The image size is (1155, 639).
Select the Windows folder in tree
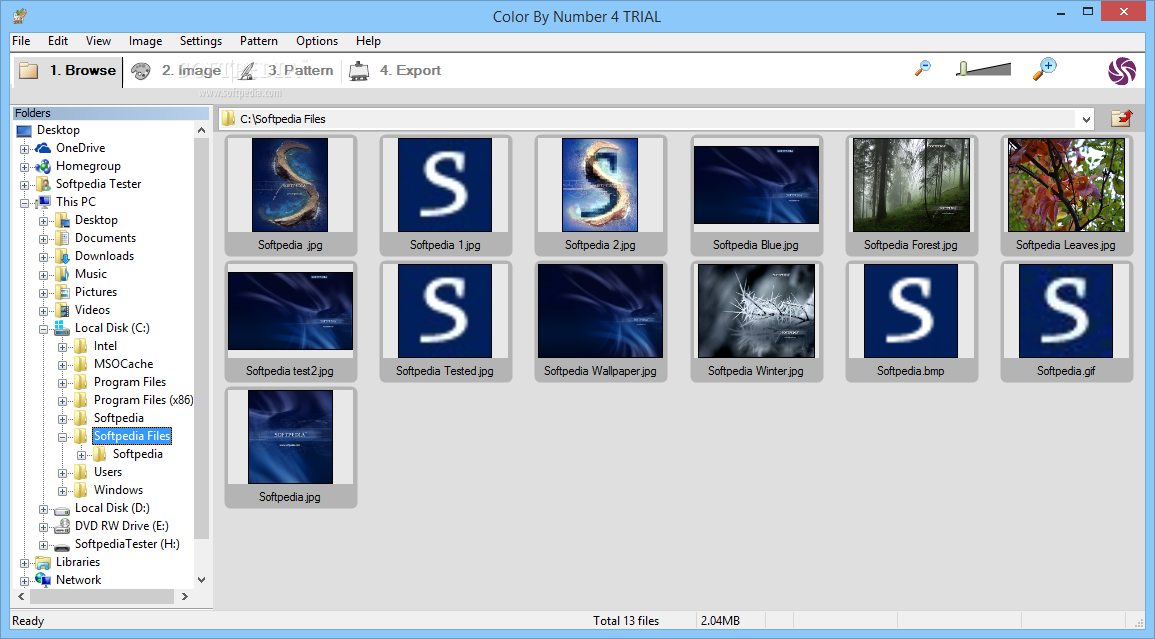pyautogui.click(x=118, y=490)
